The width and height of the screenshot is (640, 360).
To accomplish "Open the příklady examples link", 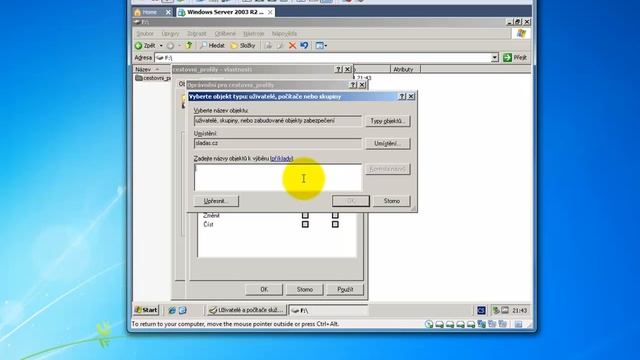I will 282,158.
